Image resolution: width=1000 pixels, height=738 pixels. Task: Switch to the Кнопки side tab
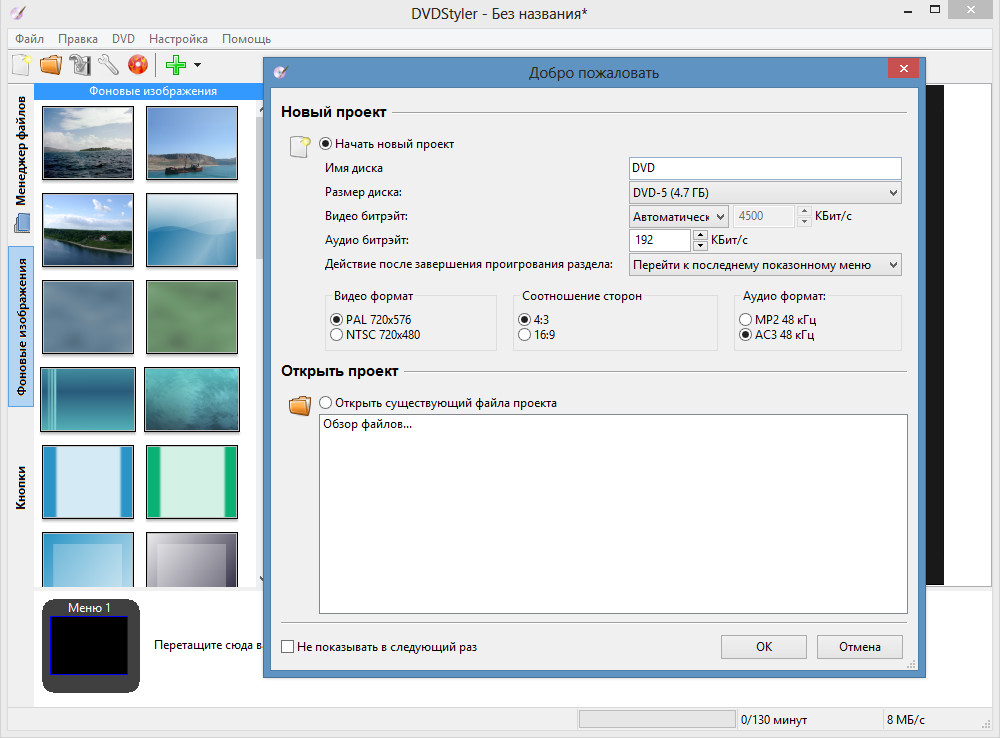point(21,487)
